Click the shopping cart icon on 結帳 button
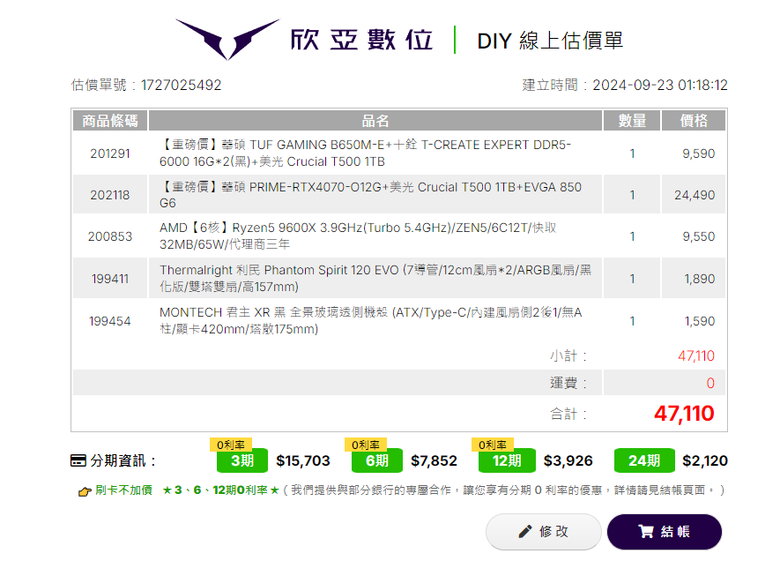The width and height of the screenshot is (780, 576). [x=646, y=532]
